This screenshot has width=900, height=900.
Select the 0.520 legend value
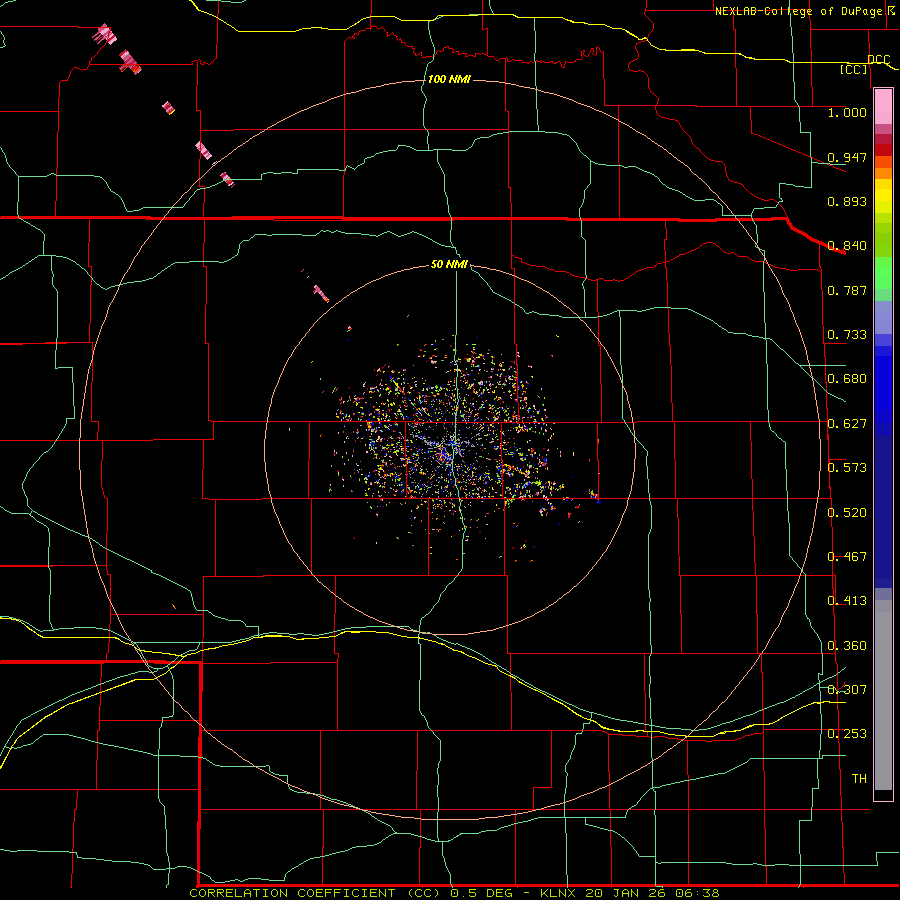click(847, 513)
